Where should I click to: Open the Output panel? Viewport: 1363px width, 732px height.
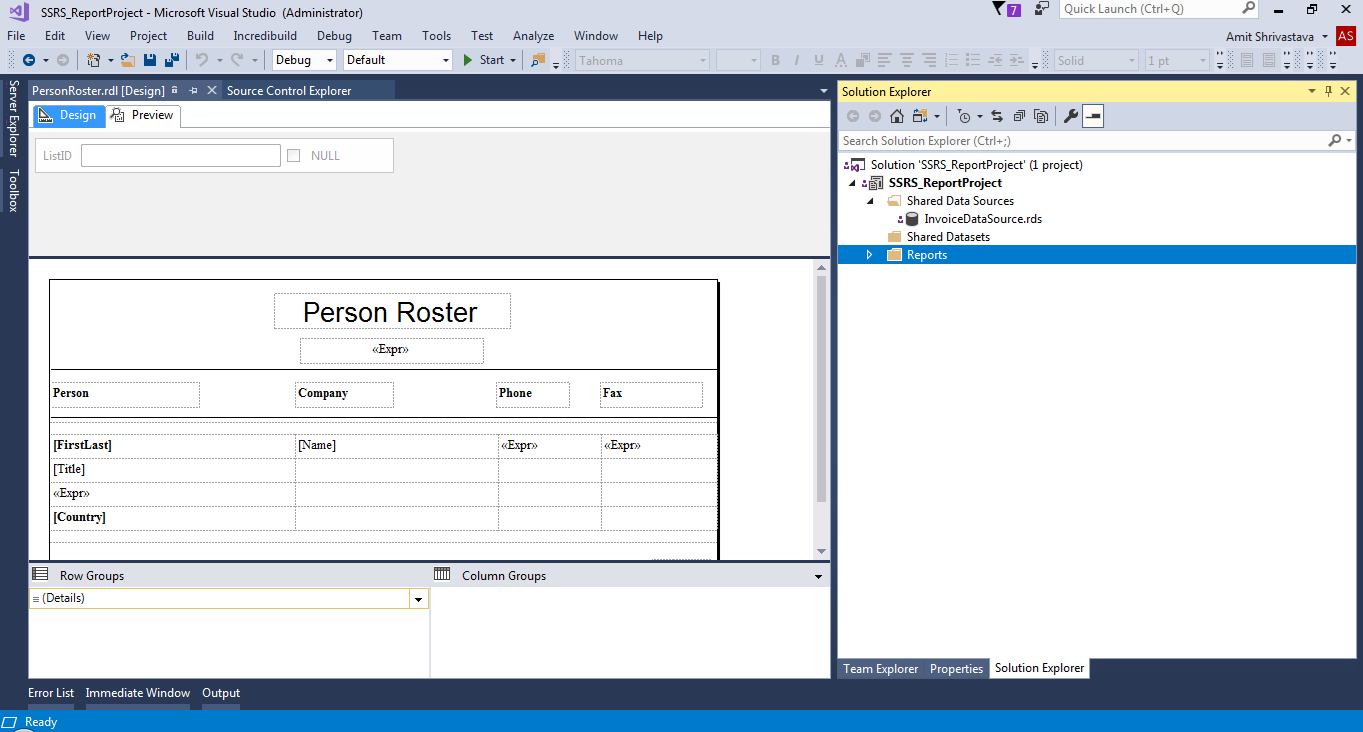[221, 693]
